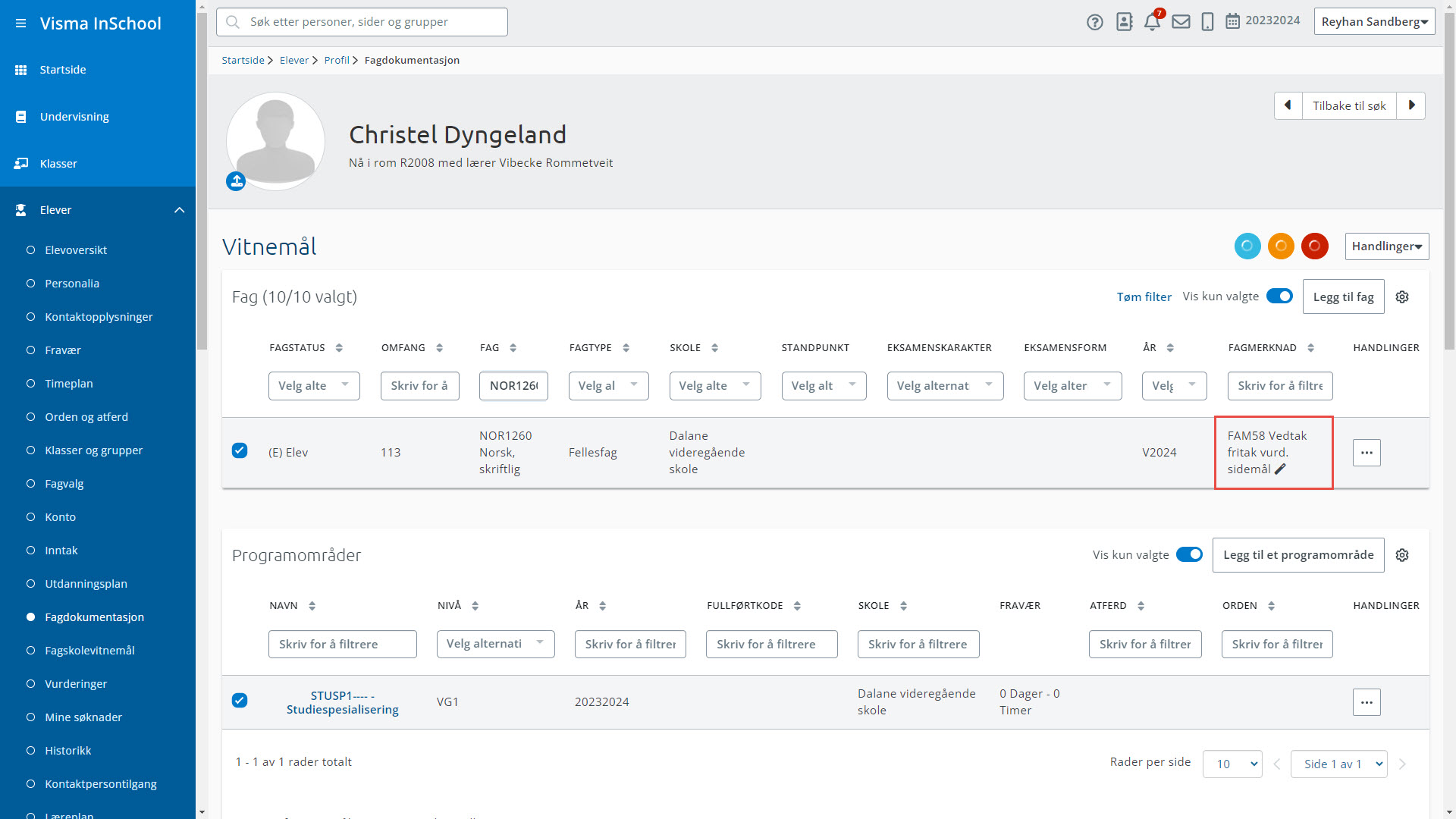Select Timeplan sidebar item
The height and width of the screenshot is (819, 1456).
tap(68, 384)
